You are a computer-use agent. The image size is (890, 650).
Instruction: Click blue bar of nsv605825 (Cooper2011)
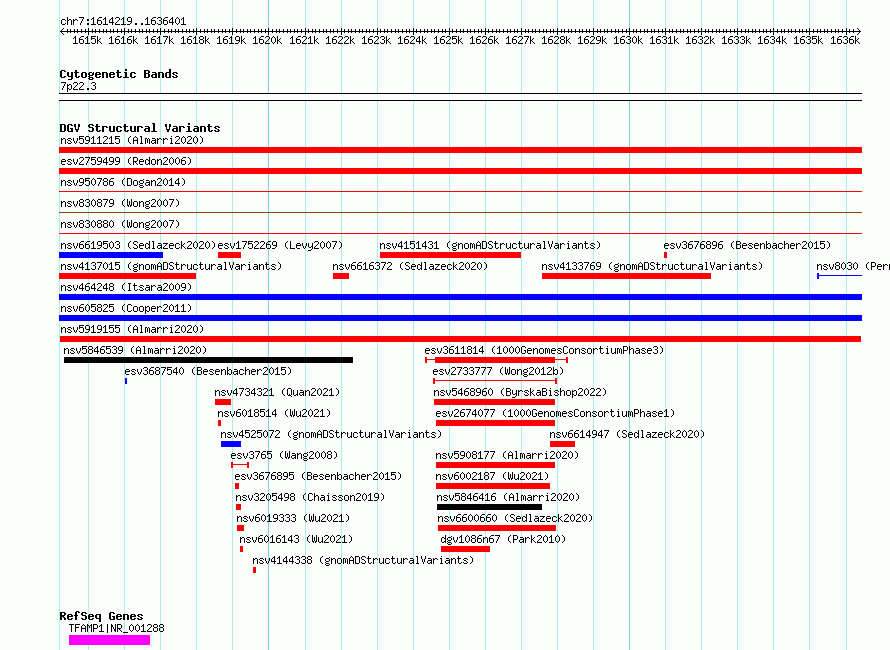460,318
